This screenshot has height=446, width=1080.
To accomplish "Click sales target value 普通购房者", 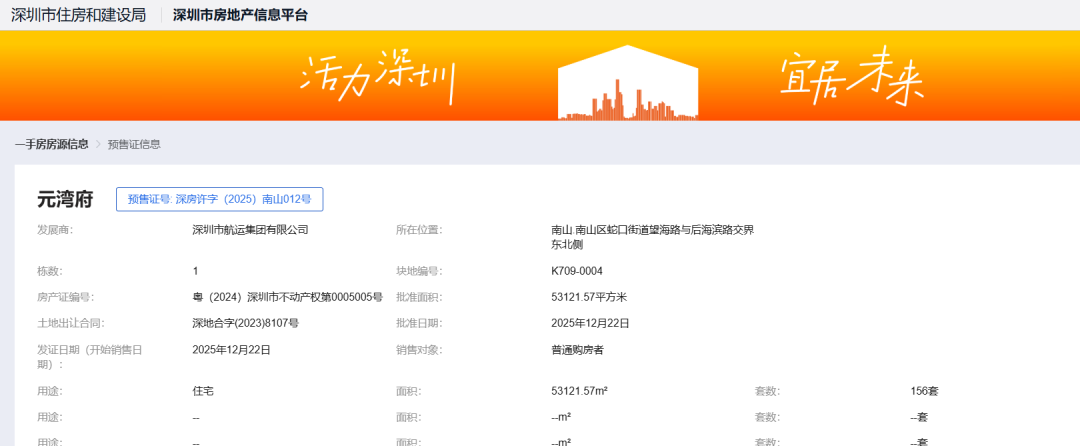I will point(577,350).
